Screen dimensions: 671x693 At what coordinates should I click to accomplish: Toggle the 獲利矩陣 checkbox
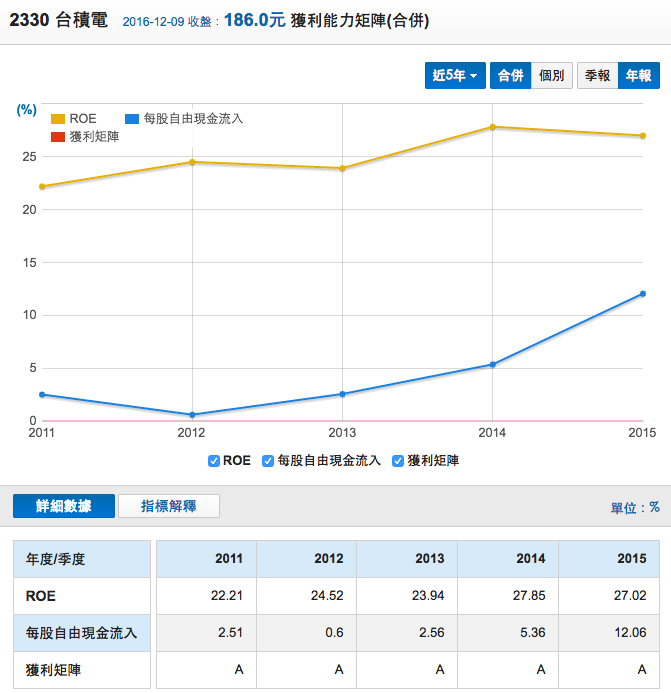tap(398, 461)
